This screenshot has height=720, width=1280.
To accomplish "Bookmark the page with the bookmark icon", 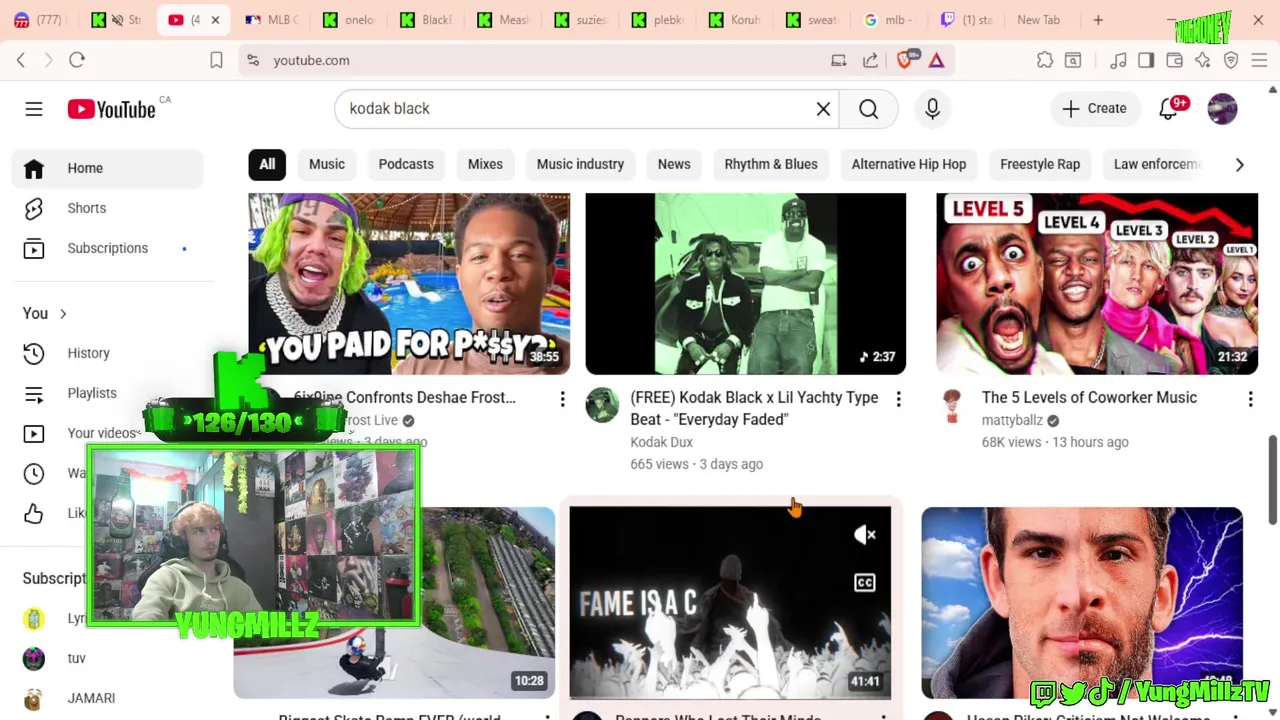I will pyautogui.click(x=216, y=60).
